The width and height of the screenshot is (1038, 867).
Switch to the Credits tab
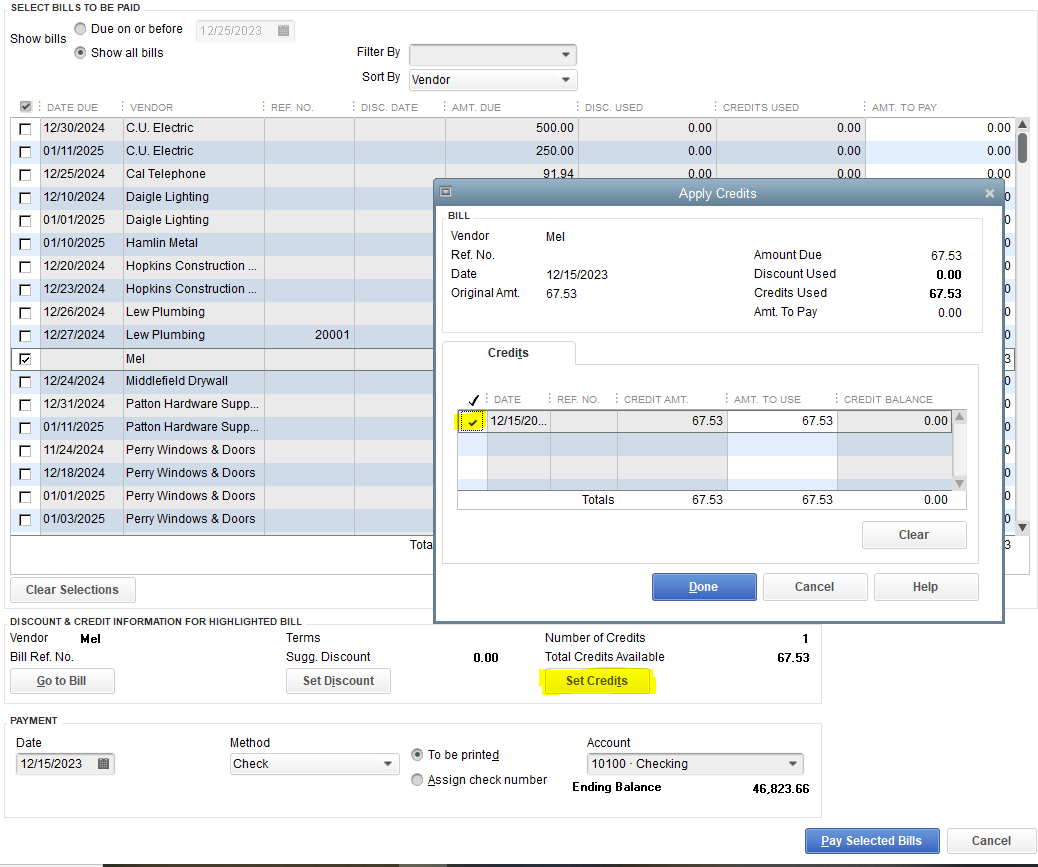[x=508, y=353]
